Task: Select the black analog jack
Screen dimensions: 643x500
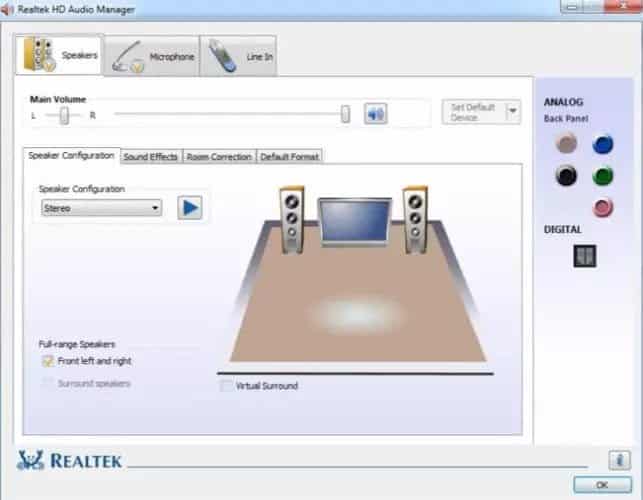Action: click(566, 176)
